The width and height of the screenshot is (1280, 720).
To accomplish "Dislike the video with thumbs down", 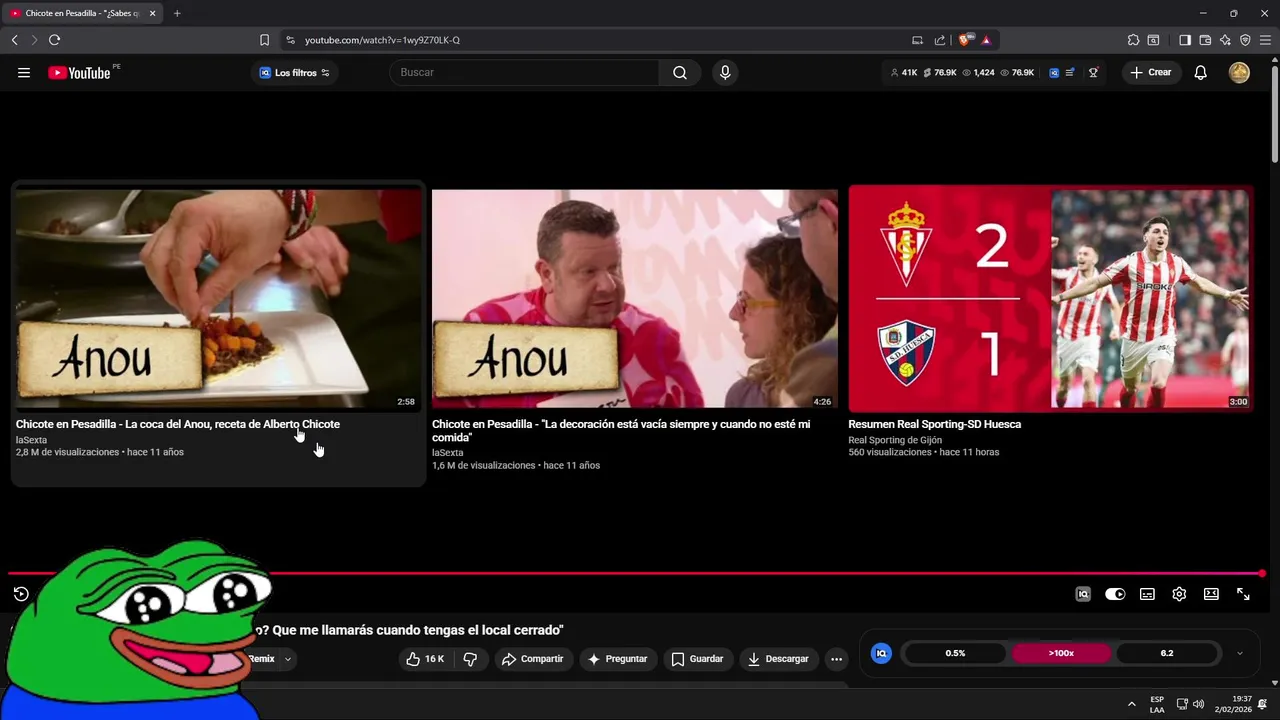I will coord(470,659).
